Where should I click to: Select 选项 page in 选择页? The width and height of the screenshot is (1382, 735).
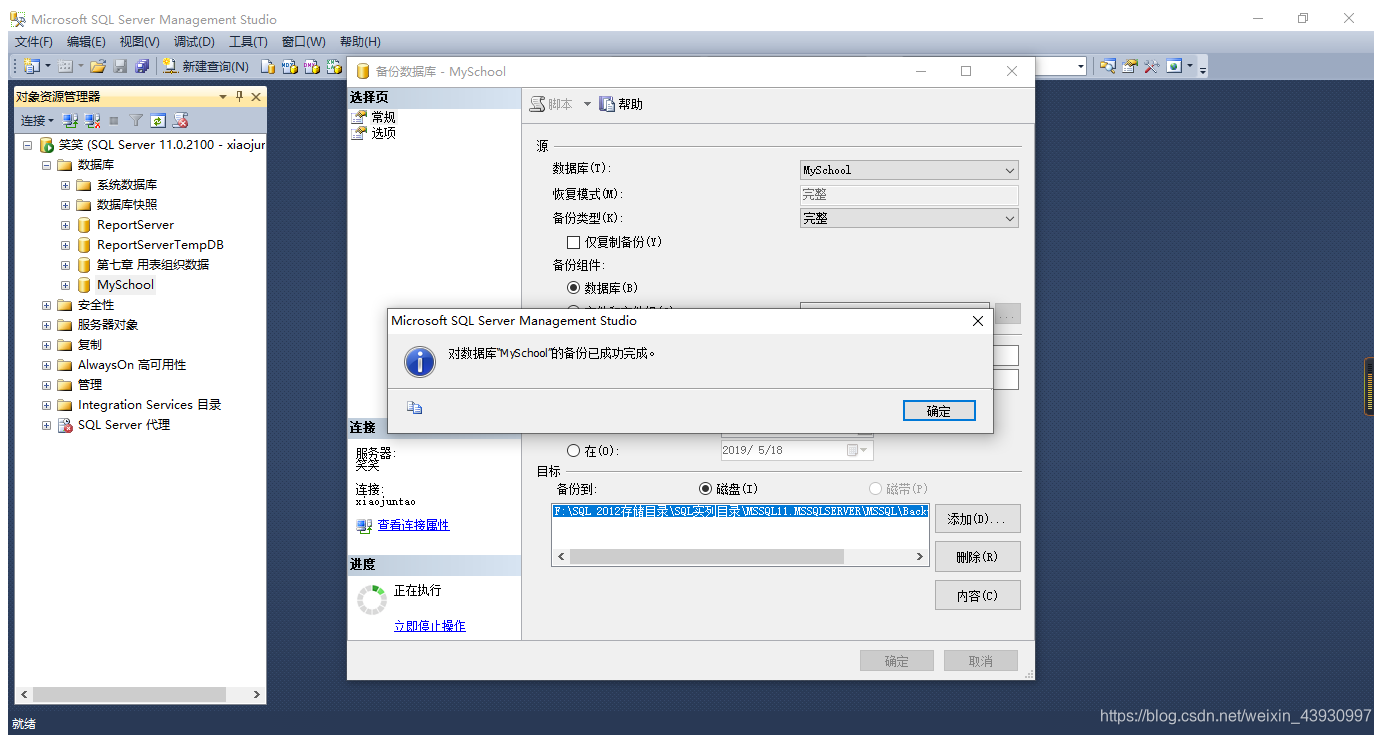click(383, 133)
